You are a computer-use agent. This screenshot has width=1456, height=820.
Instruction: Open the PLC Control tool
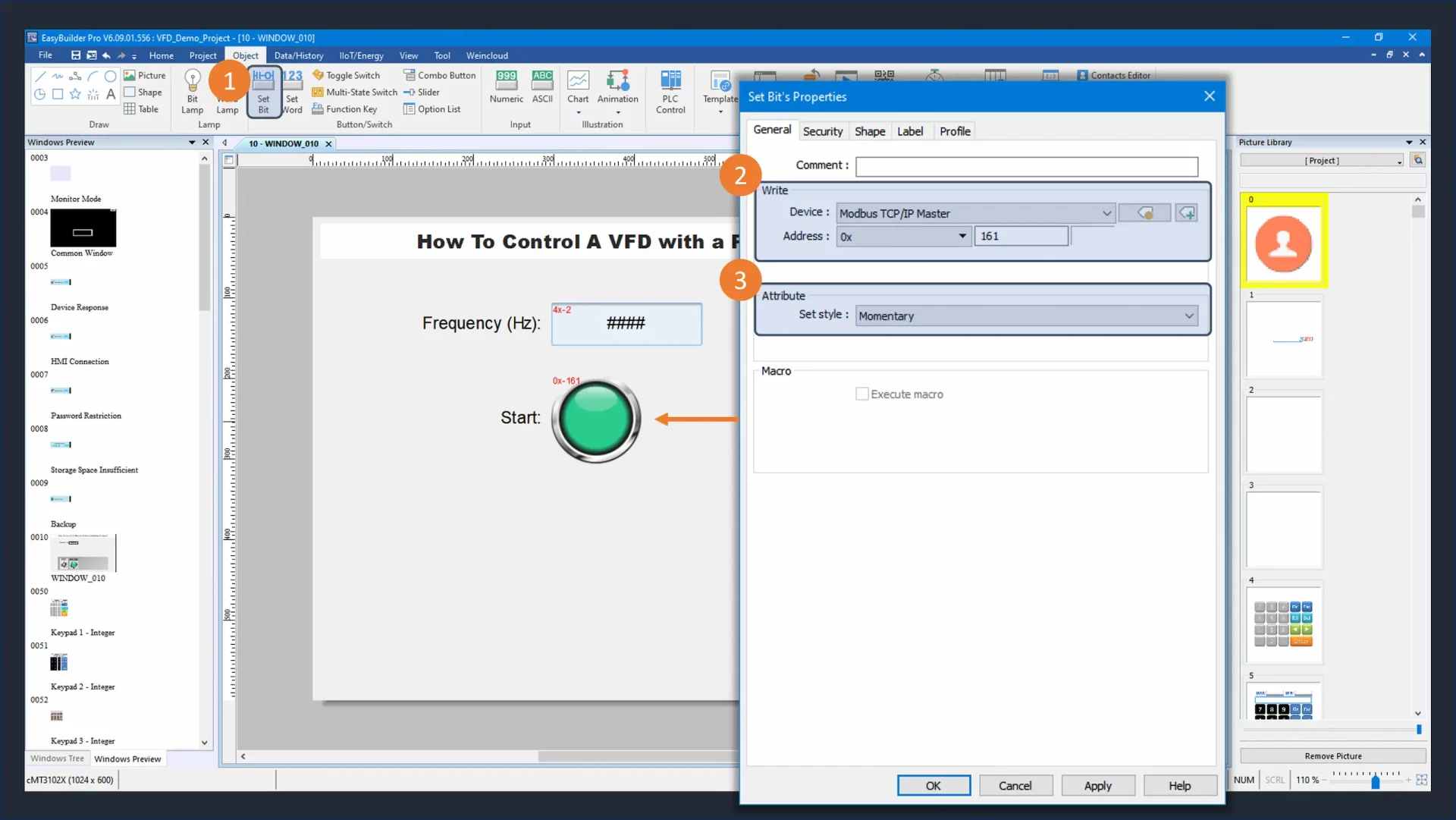[x=670, y=91]
